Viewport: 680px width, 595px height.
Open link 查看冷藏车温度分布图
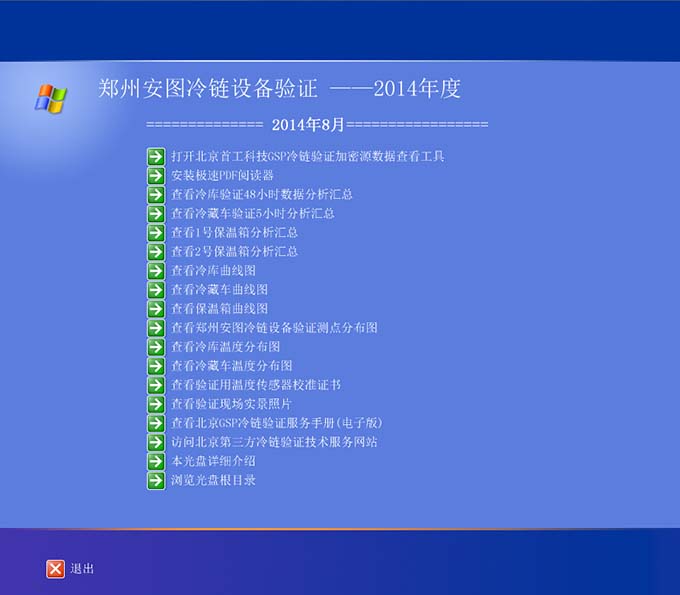[x=231, y=366]
